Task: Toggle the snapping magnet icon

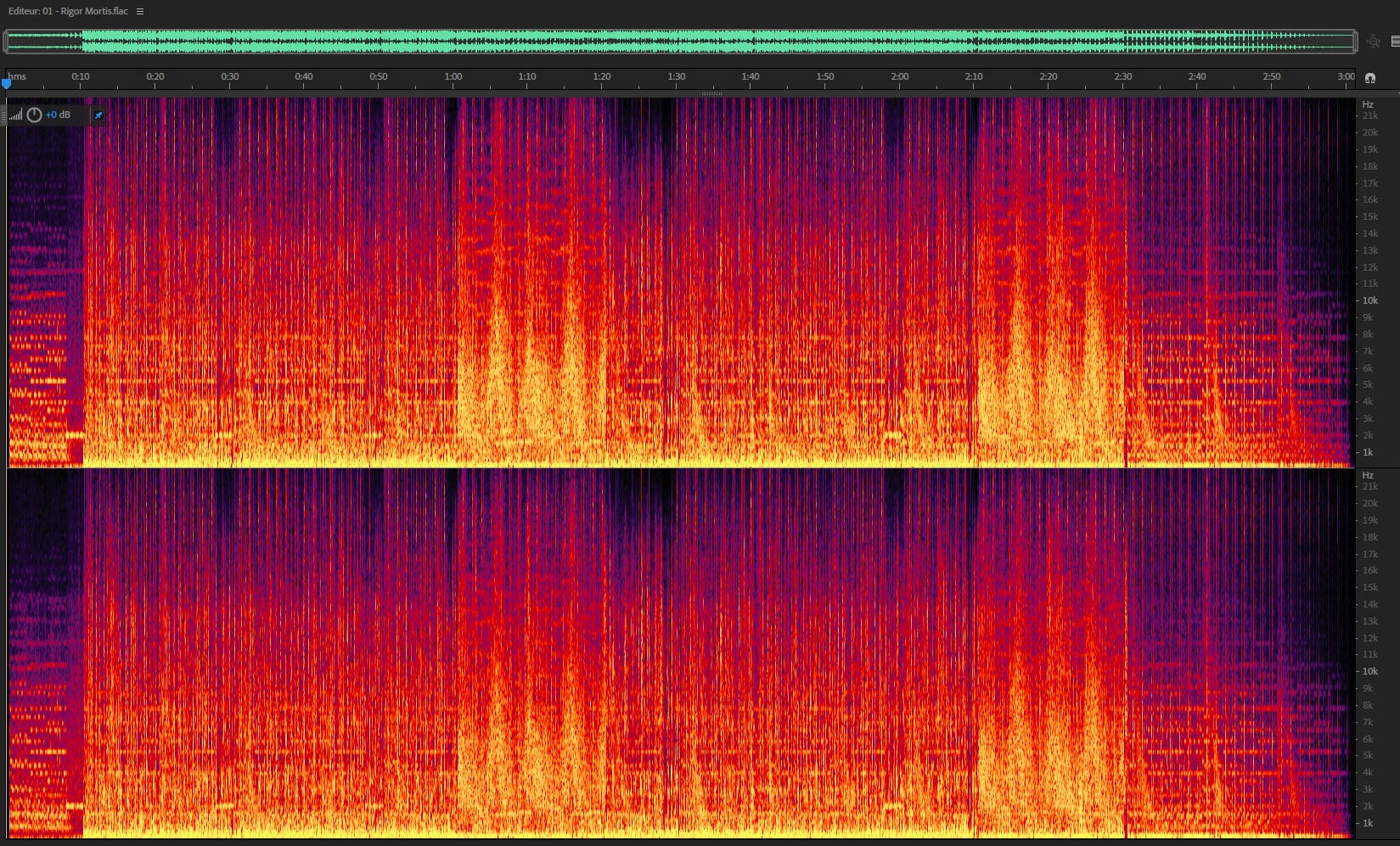Action: pos(1369,77)
